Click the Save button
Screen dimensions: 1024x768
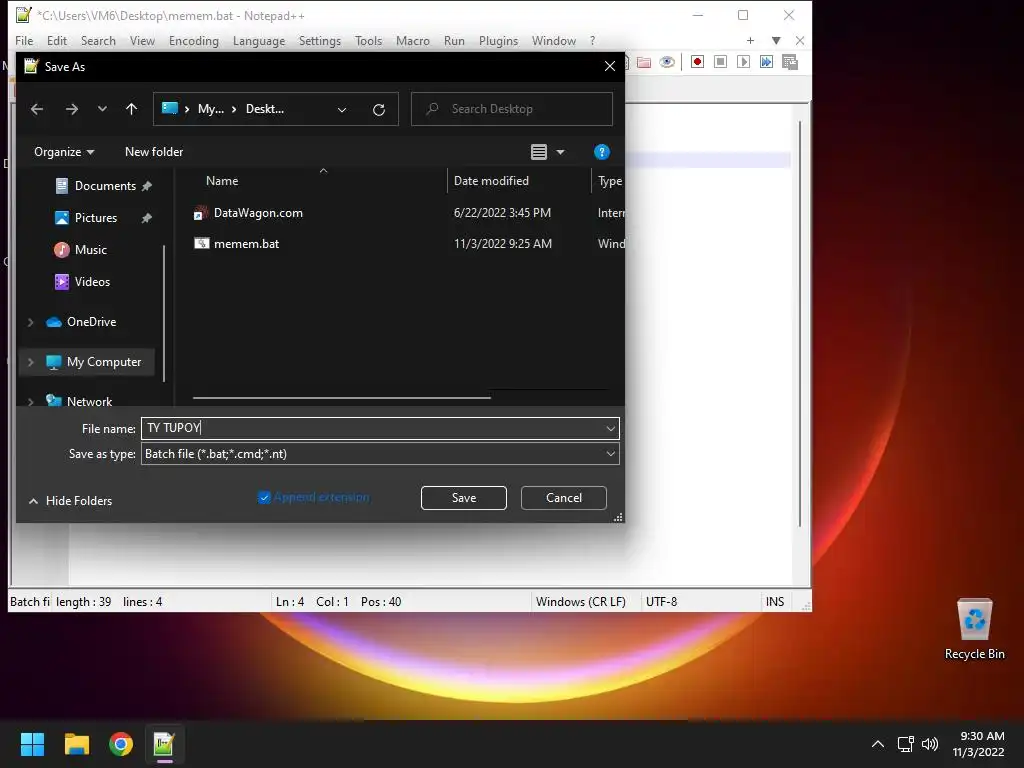pyautogui.click(x=464, y=498)
